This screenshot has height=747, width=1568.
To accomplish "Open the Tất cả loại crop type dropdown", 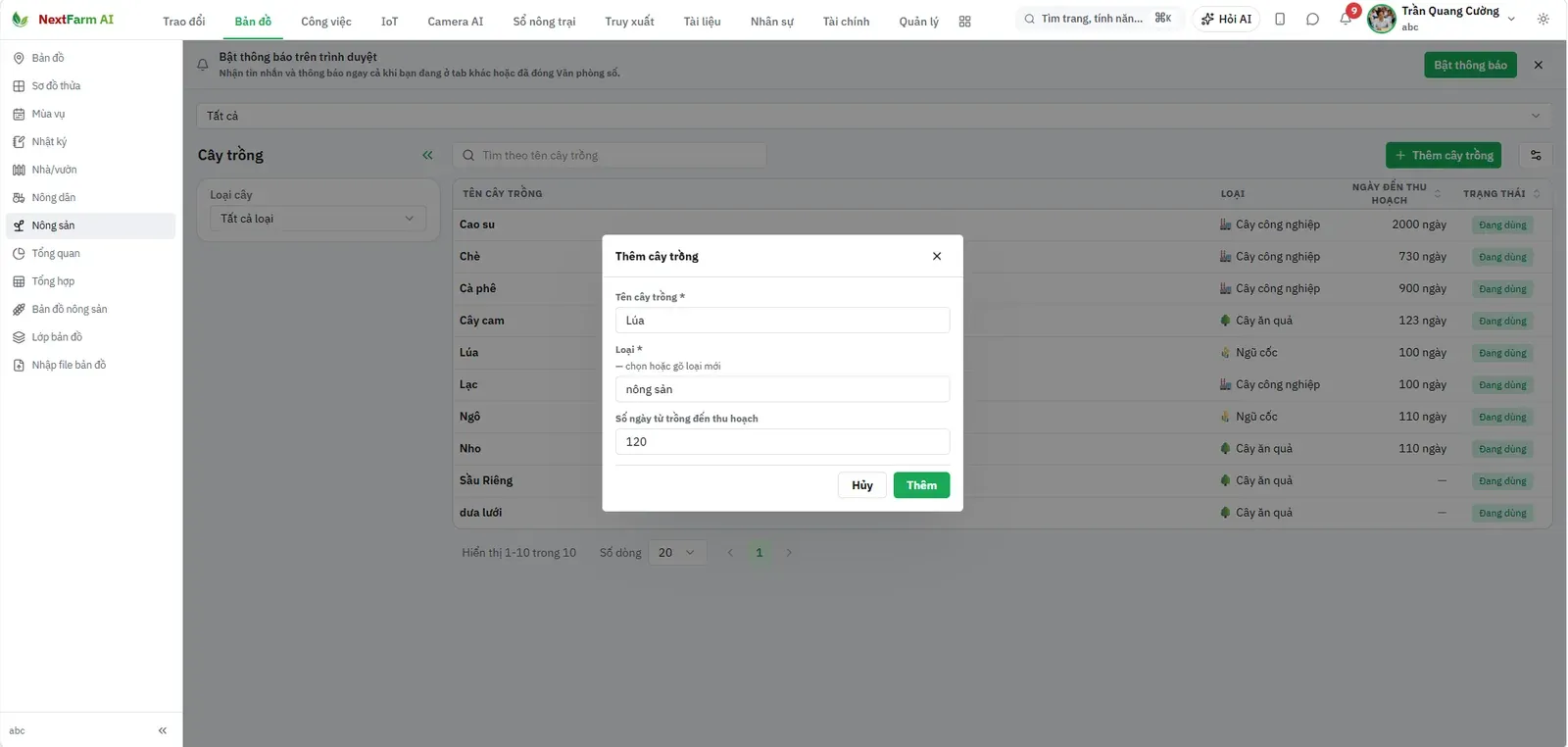I will pyautogui.click(x=318, y=219).
